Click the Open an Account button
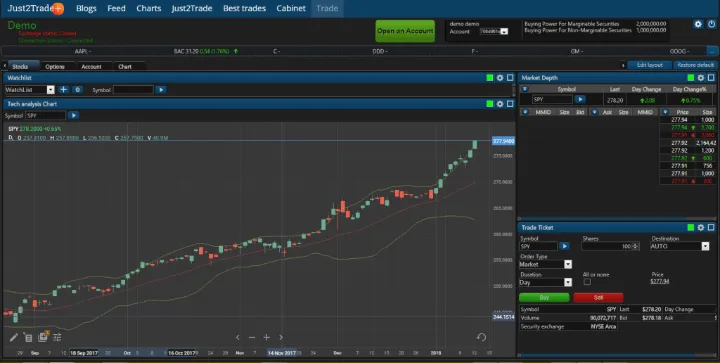720x363 pixels. coord(405,31)
